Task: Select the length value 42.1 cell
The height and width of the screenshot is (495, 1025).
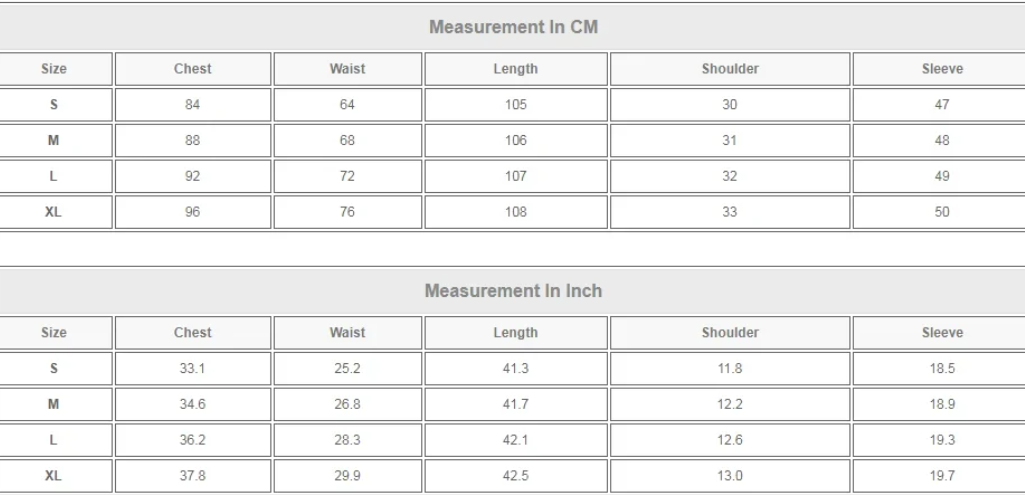Action: point(516,441)
